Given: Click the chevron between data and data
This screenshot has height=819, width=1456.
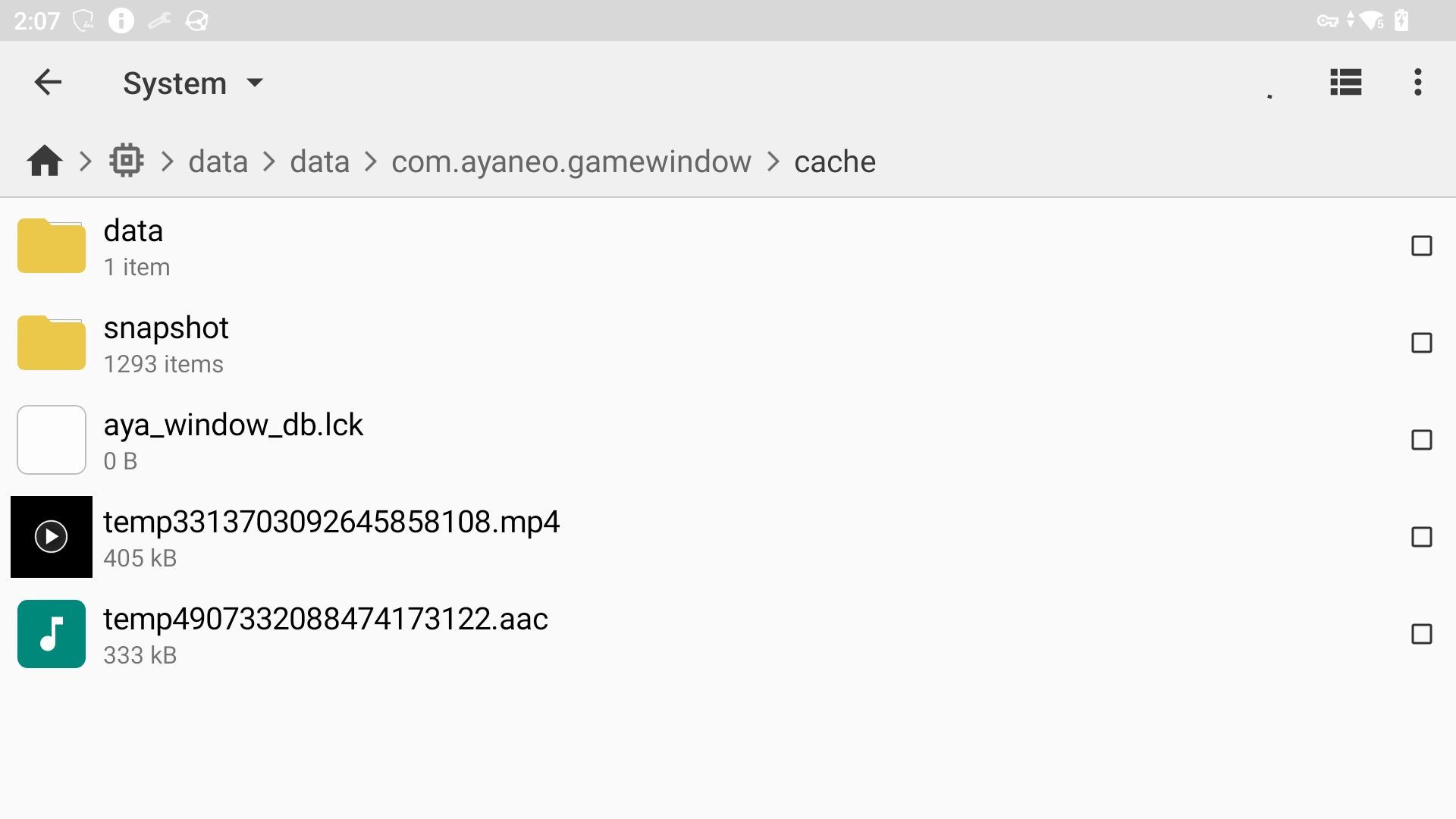Looking at the screenshot, I should tap(268, 161).
